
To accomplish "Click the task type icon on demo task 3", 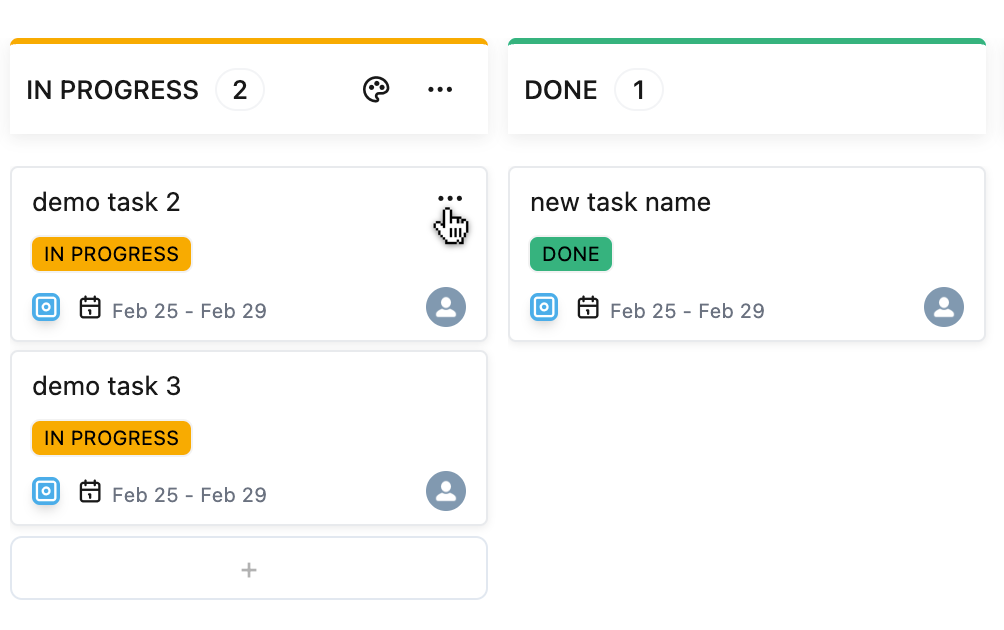I will point(46,491).
